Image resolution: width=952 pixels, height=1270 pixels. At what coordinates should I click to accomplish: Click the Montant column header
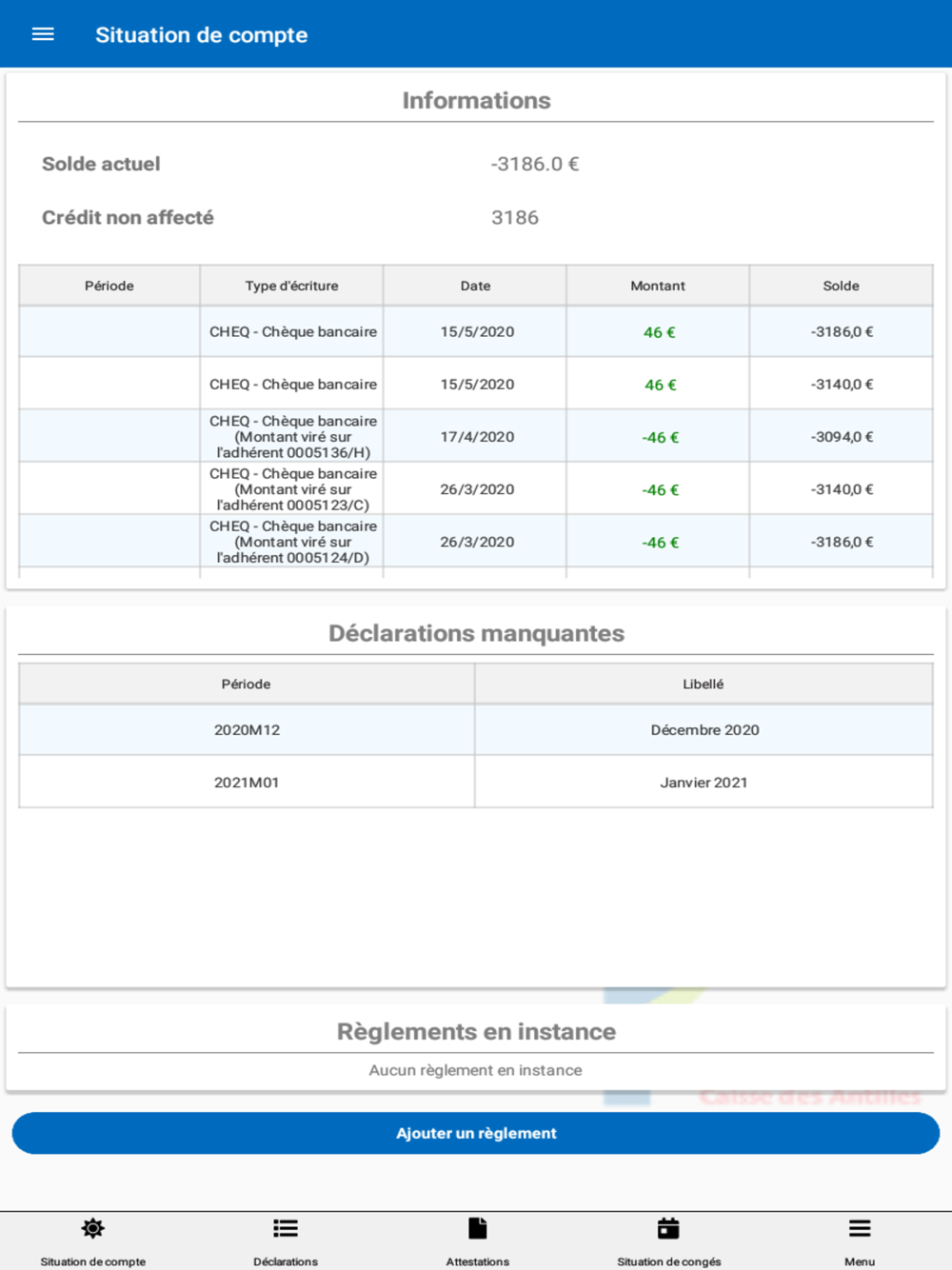pos(658,286)
